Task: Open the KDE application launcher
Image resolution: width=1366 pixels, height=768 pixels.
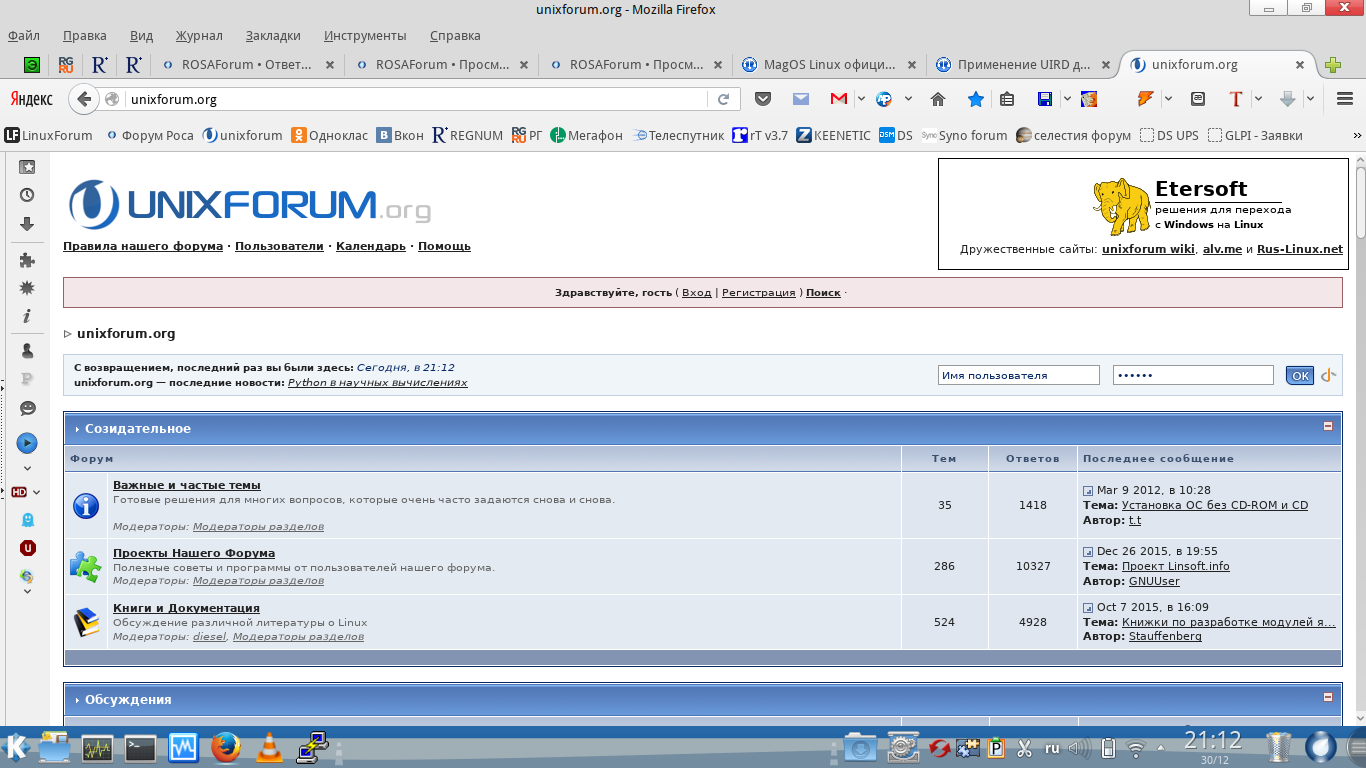Action: (x=16, y=747)
